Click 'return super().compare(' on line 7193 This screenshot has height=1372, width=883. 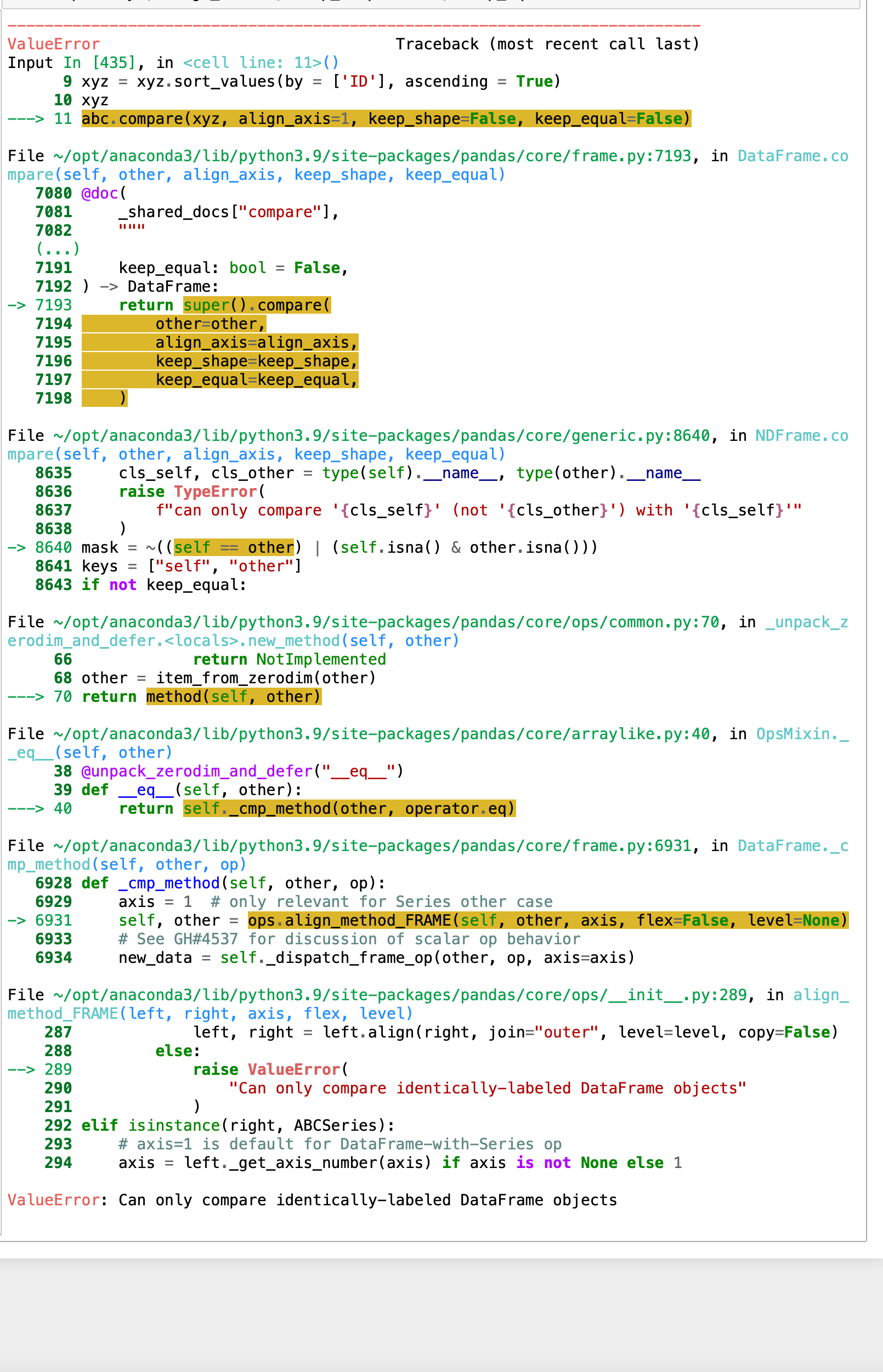[x=225, y=305]
